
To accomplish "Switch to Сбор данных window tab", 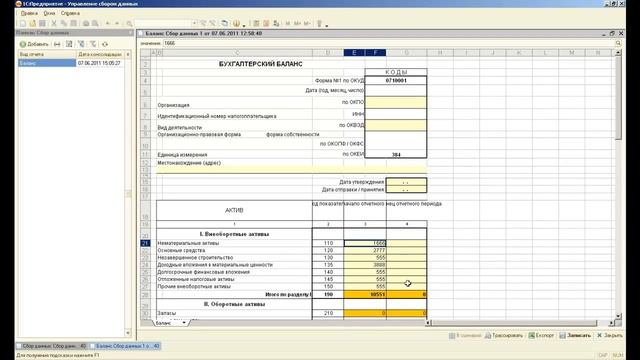I will pos(51,346).
